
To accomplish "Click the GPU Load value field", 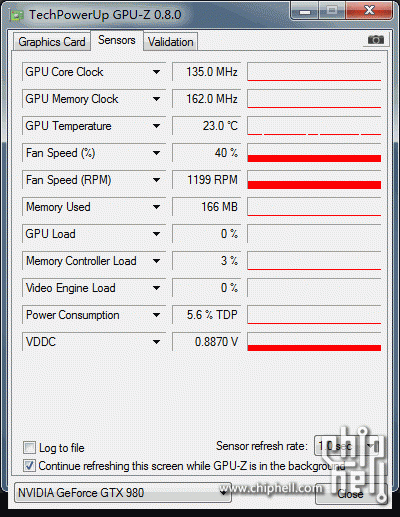I will tap(206, 234).
